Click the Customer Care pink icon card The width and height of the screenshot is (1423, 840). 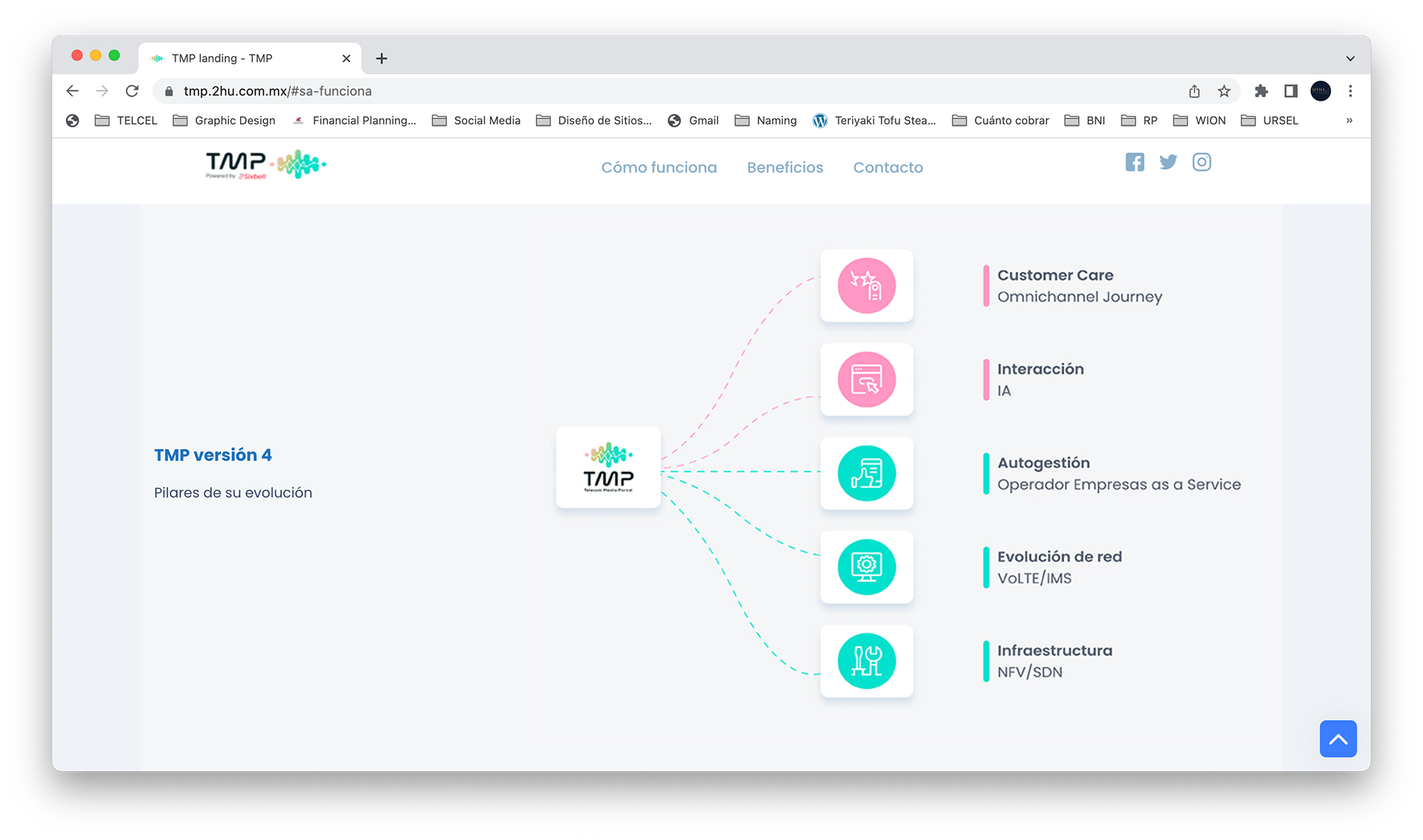pyautogui.click(x=866, y=285)
